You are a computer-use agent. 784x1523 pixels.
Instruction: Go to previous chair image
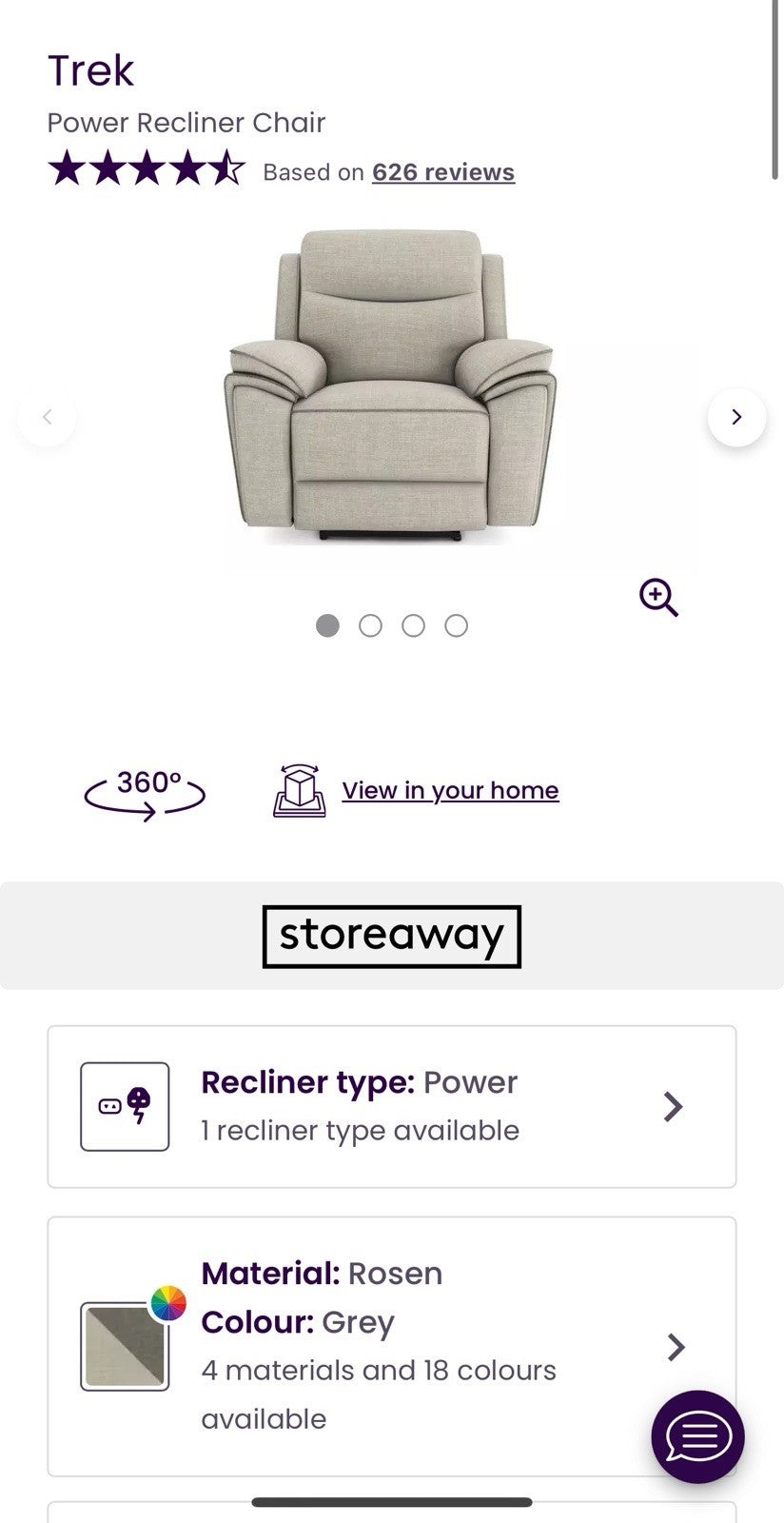click(x=47, y=417)
